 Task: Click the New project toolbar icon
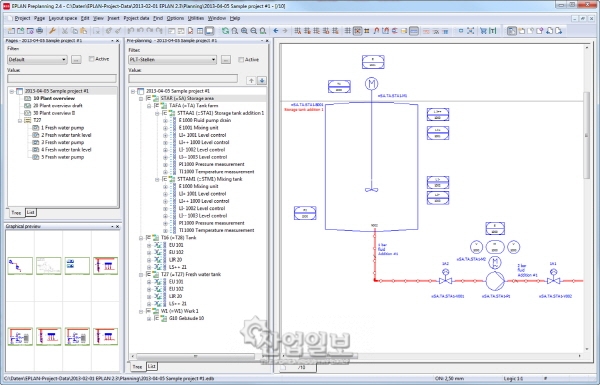(11, 31)
